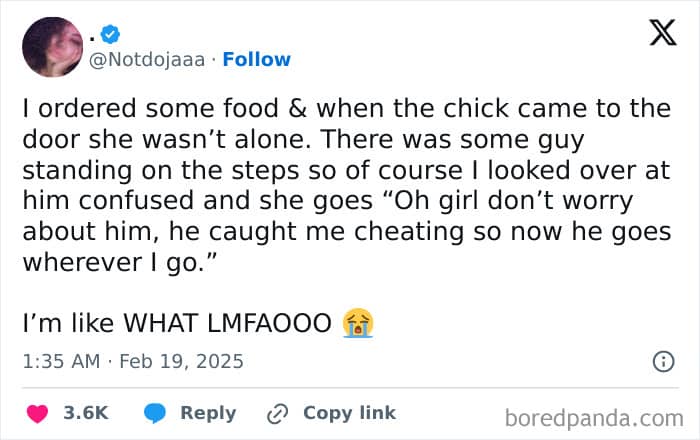The height and width of the screenshot is (440, 700).
Task: Open the @Notdojaaa handle link
Action: point(147,59)
